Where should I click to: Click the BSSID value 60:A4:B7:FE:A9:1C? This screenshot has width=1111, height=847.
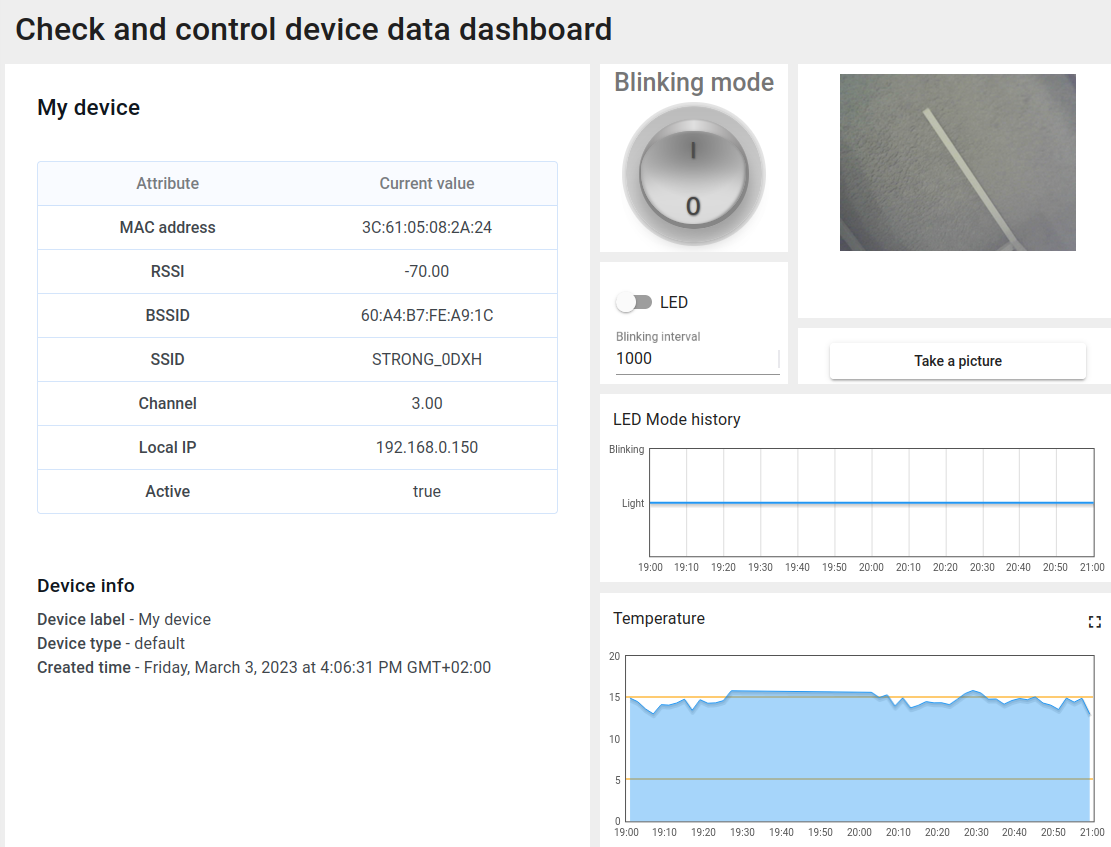(426, 316)
